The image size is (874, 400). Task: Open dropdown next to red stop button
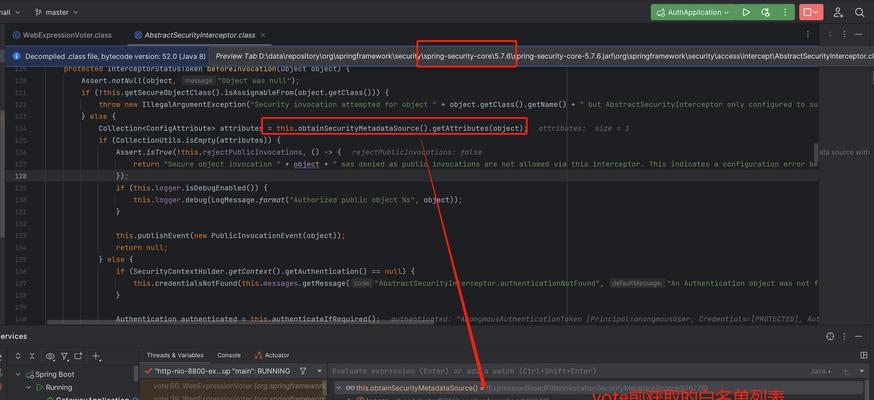pos(817,12)
